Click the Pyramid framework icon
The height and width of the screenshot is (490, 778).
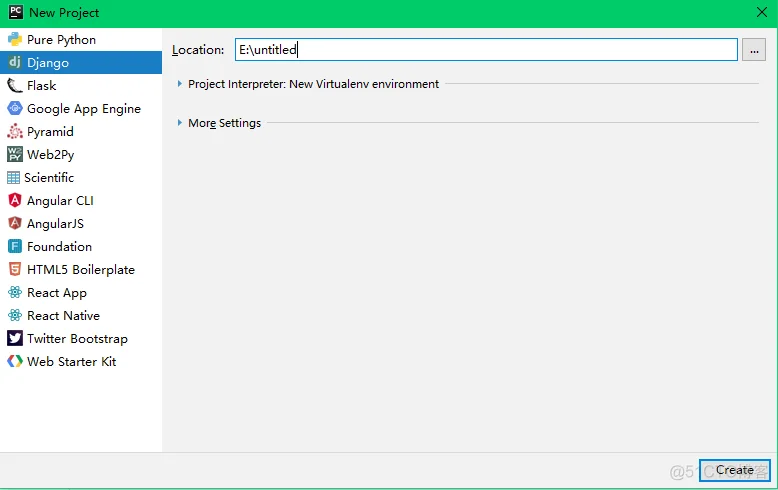point(15,131)
